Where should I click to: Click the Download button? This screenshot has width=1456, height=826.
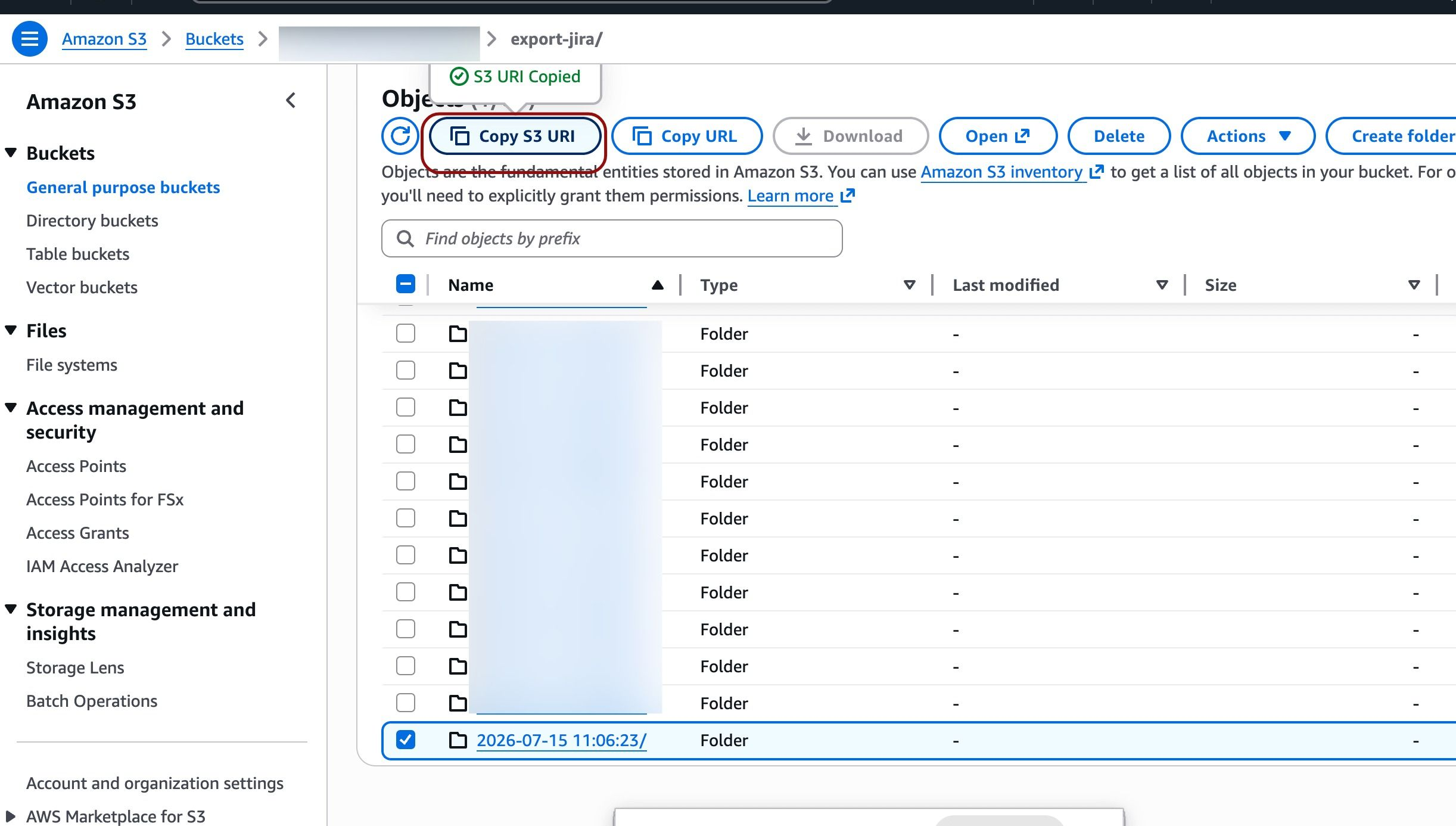coord(851,136)
